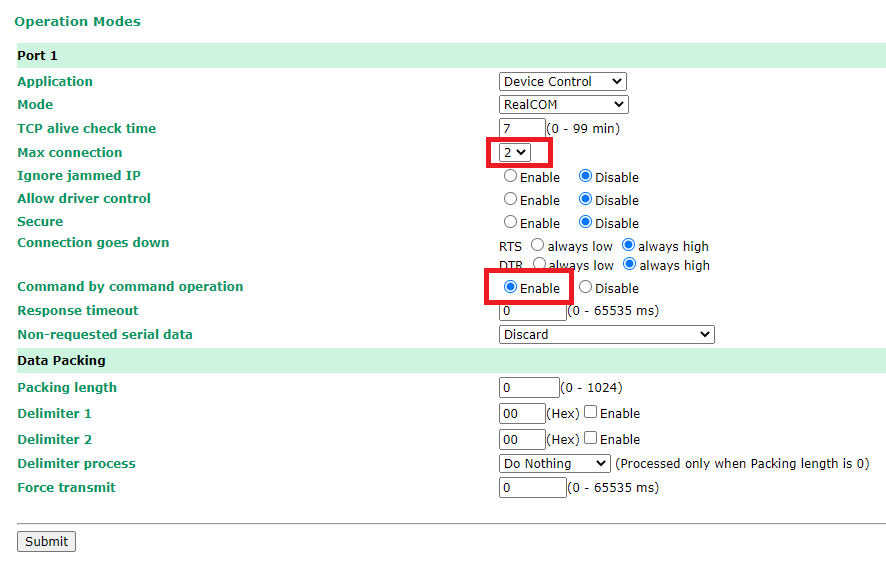Set RTS to always low

click(538, 245)
